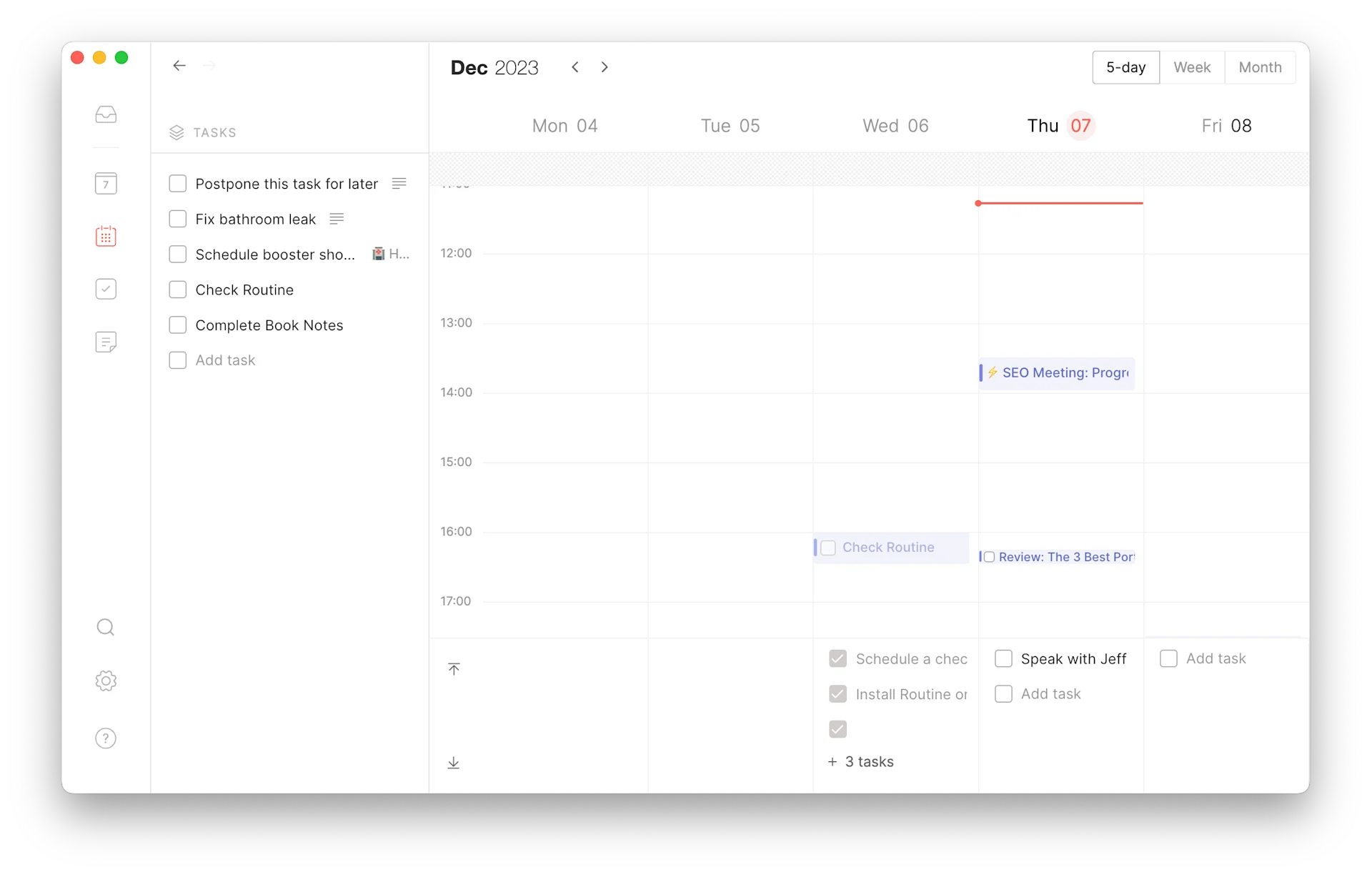This screenshot has width=1372, height=875.
Task: Toggle checkbox for Complete Book Notes
Action: 178,325
